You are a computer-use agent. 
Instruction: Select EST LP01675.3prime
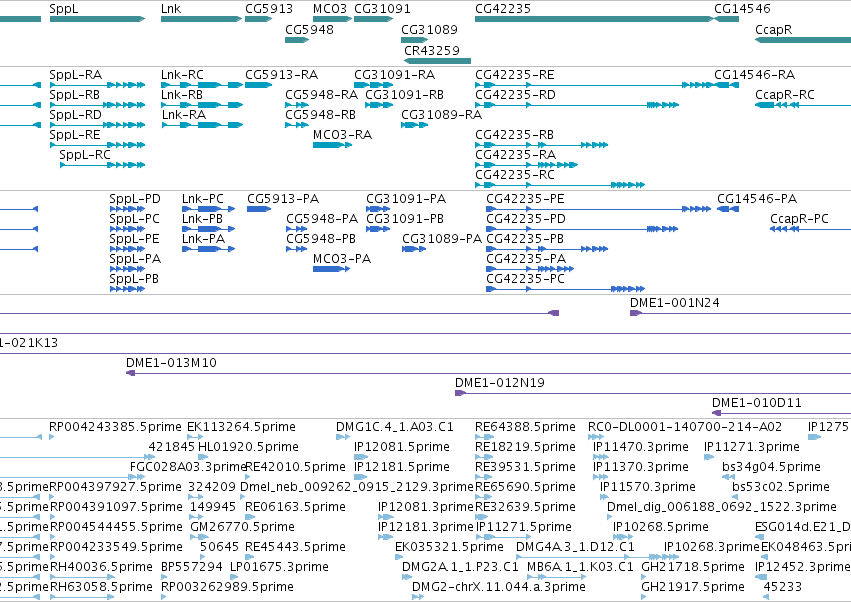pyautogui.click(x=280, y=567)
